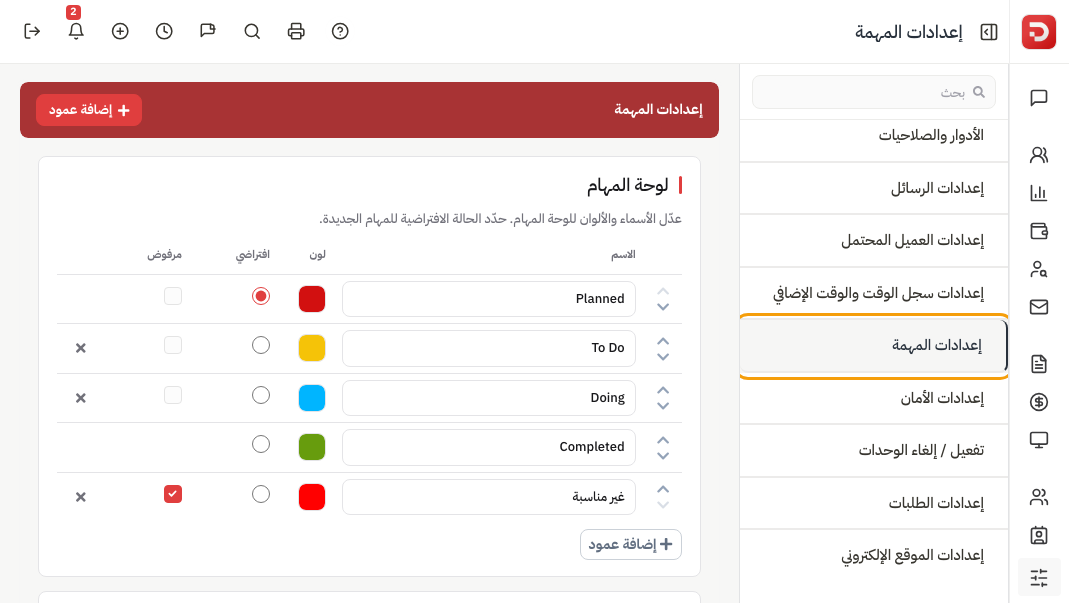This screenshot has height=603, width=1069.
Task: Move Doing row up
Action: click(x=663, y=390)
